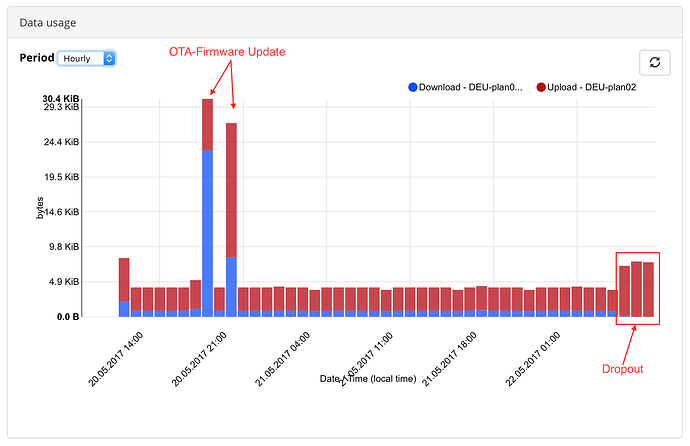Click the Period dropdown stepper arrows
The width and height of the screenshot is (690, 446).
pos(109,58)
